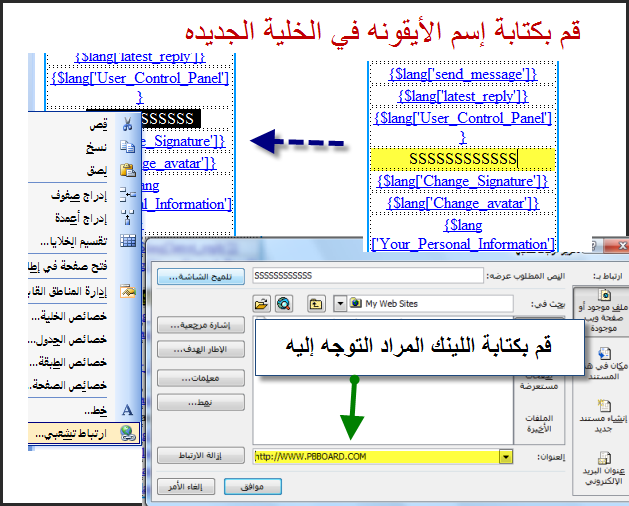The width and height of the screenshot is (629, 506).
Task: Click the ScreenTip (تلميح الشاشة) button
Action: tap(192, 275)
